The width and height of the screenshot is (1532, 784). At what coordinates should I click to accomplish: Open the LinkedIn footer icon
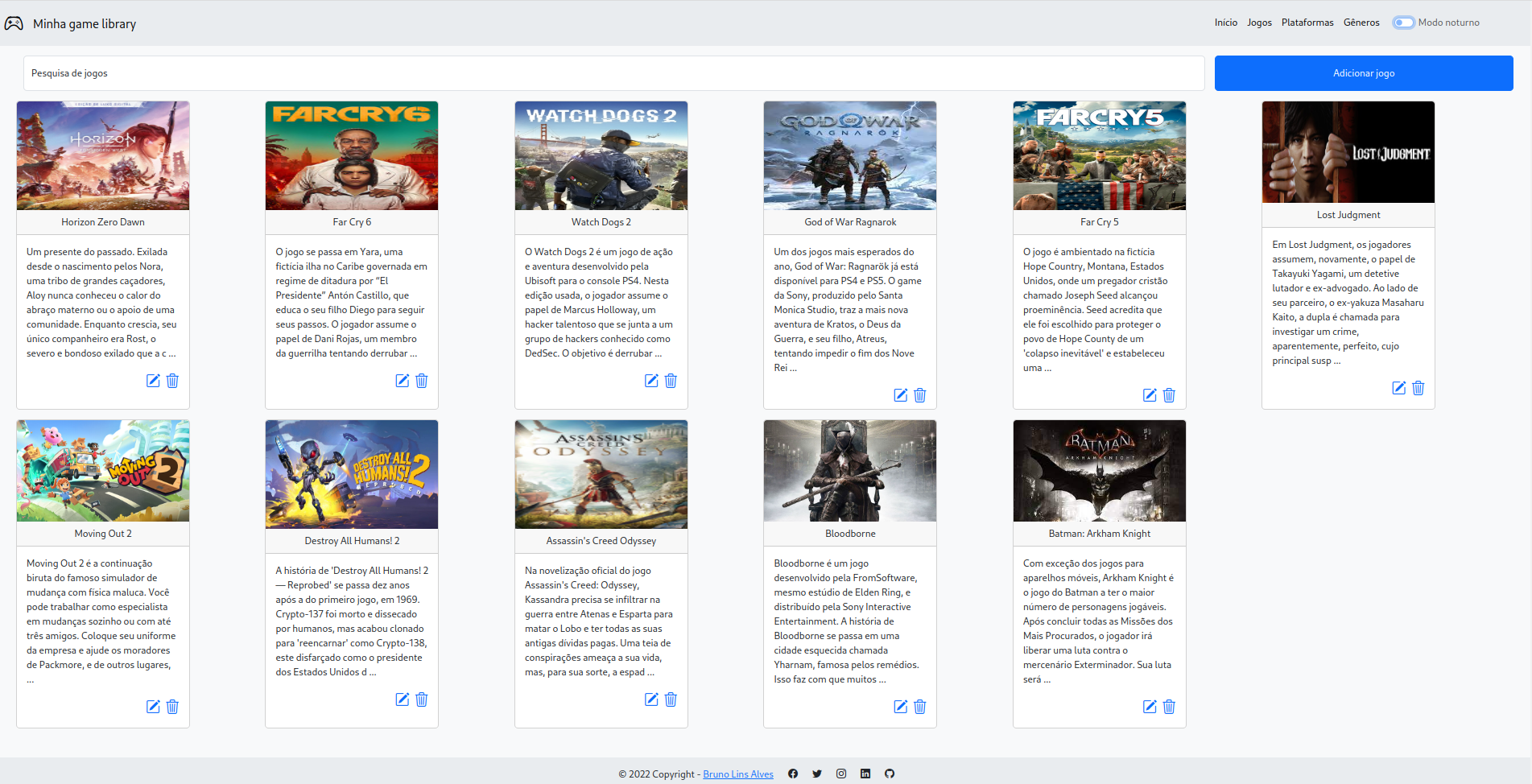[x=865, y=774]
